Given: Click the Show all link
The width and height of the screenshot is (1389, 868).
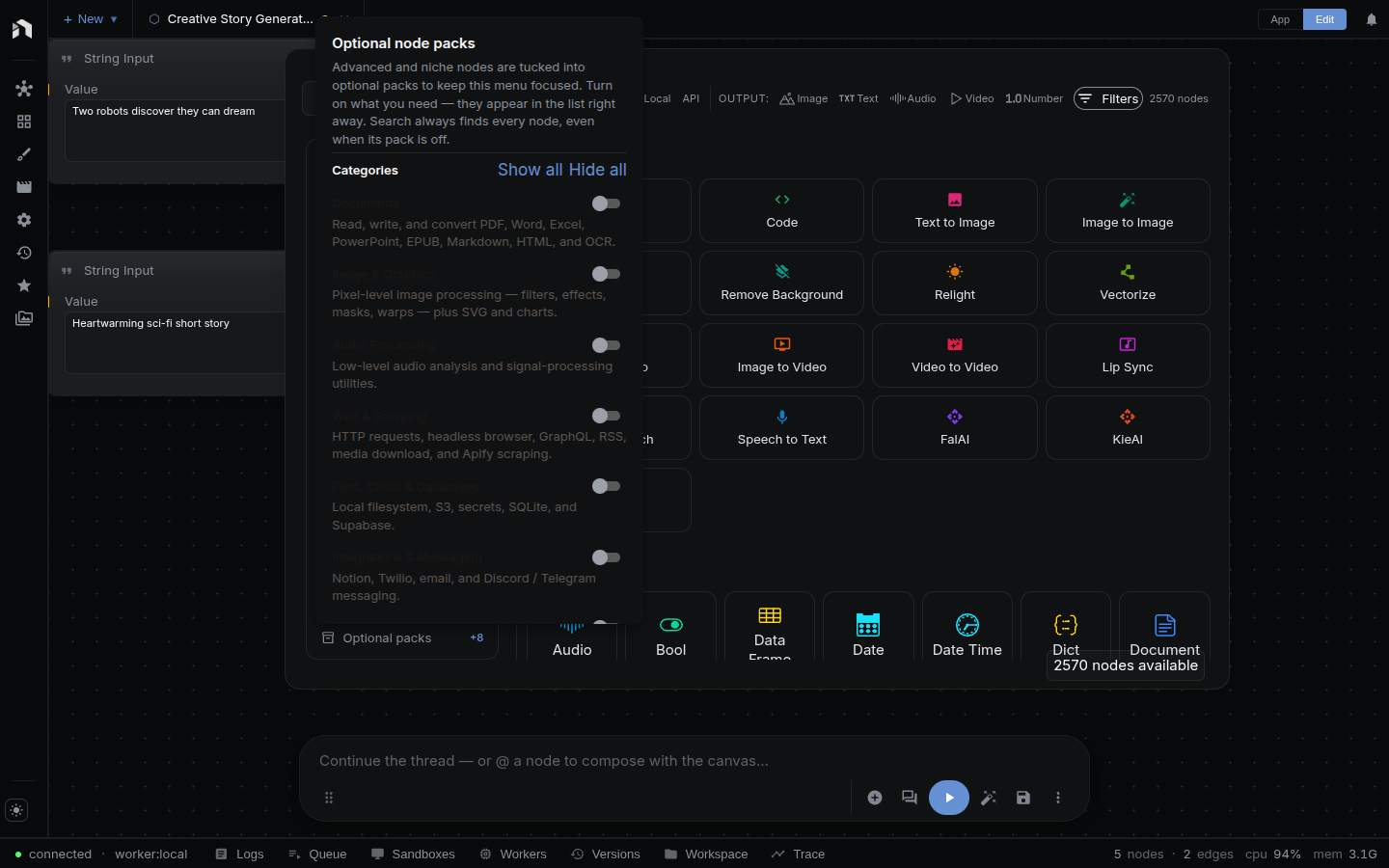Looking at the screenshot, I should [x=531, y=170].
